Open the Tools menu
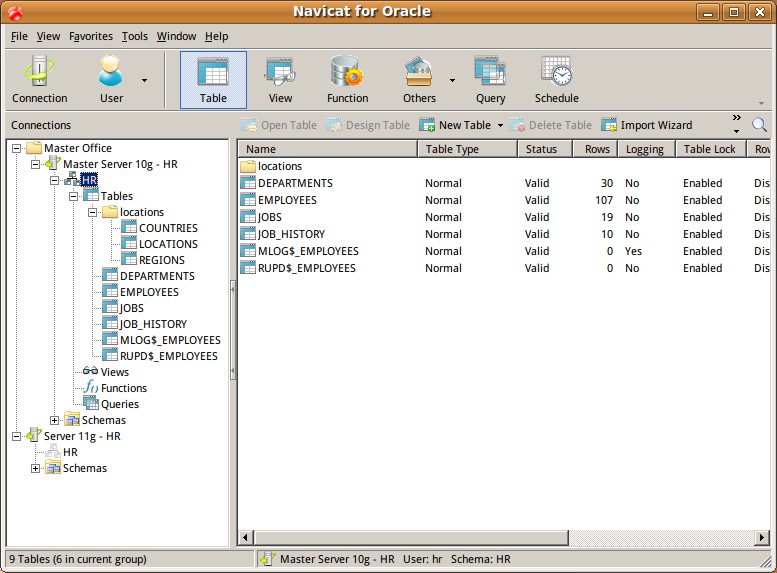Viewport: 777px width, 573px height. pyautogui.click(x=135, y=36)
